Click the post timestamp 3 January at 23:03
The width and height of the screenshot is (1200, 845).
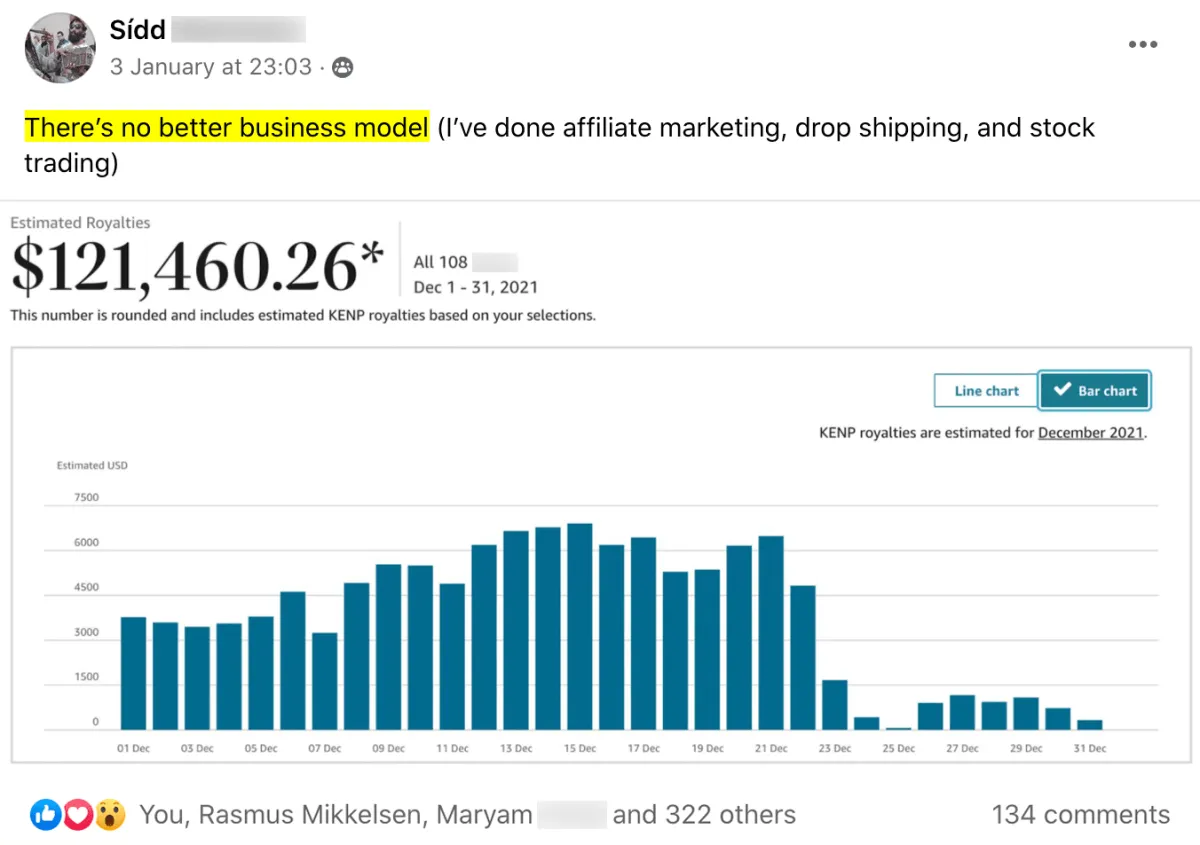pyautogui.click(x=211, y=68)
